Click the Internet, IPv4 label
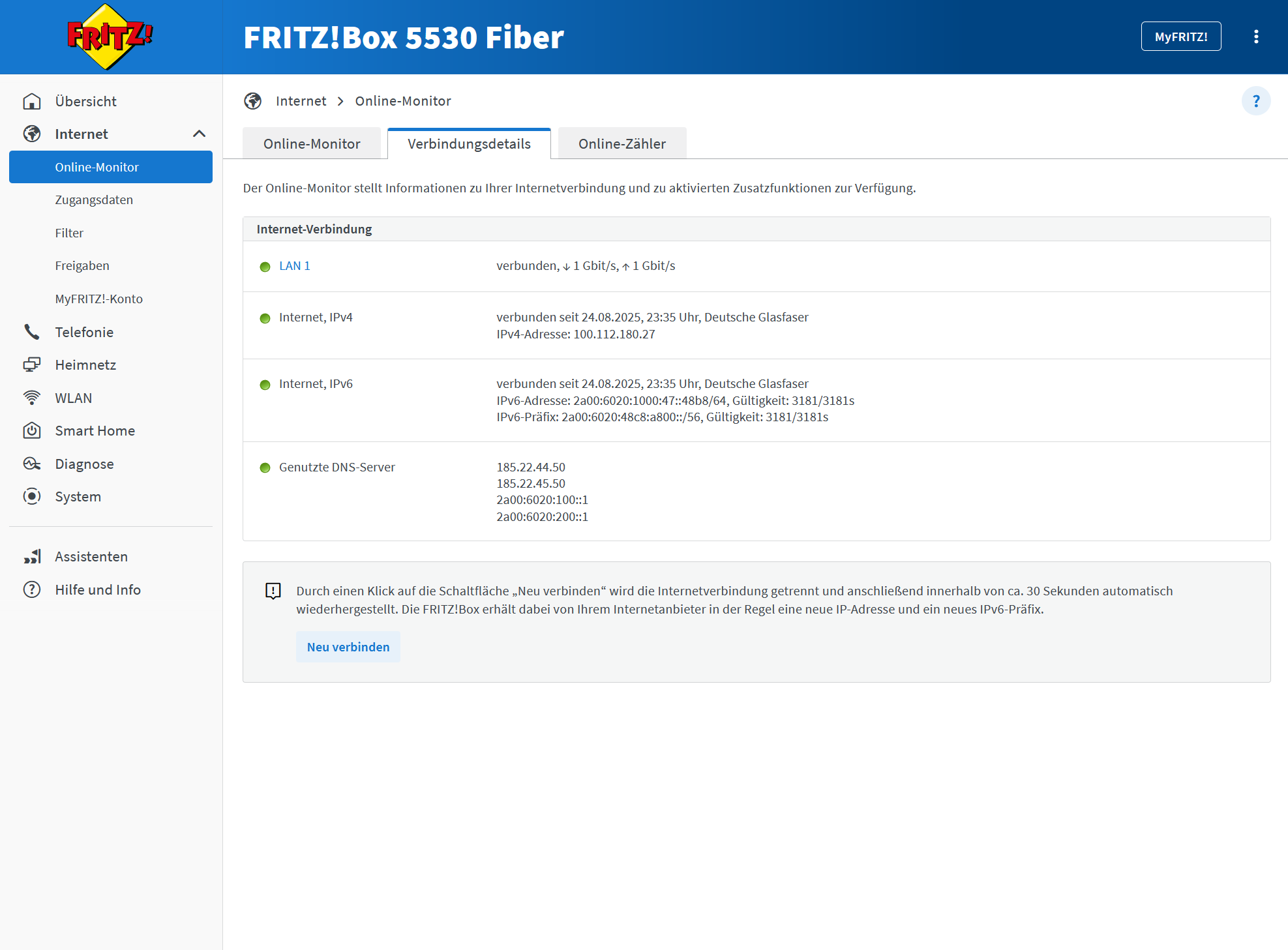Viewport: 1288px width, 950px height. click(316, 317)
